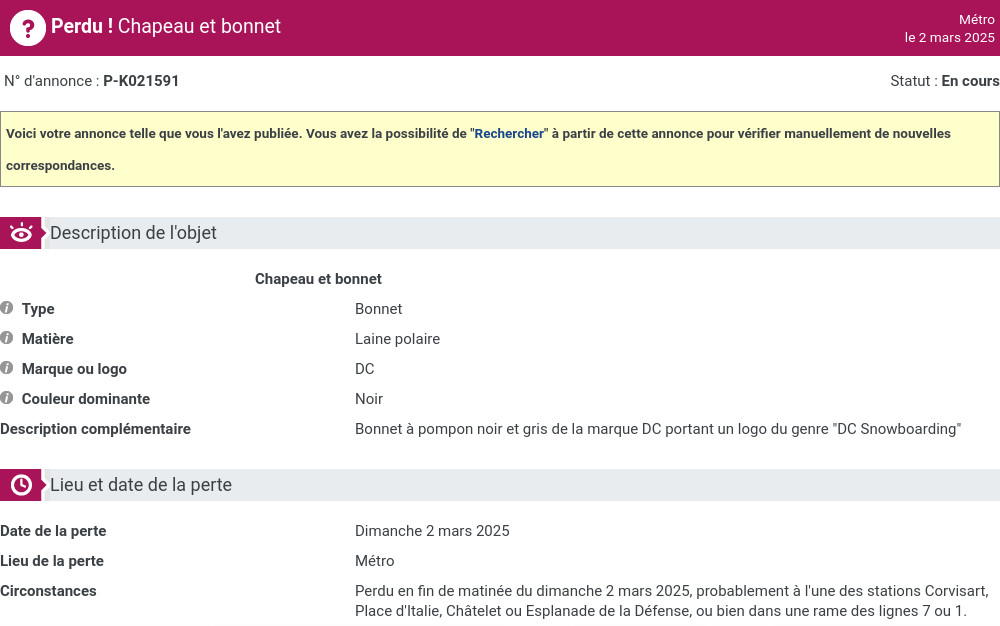1000x626 pixels.
Task: Click the info icon next to Type
Action: pyautogui.click(x=7, y=308)
